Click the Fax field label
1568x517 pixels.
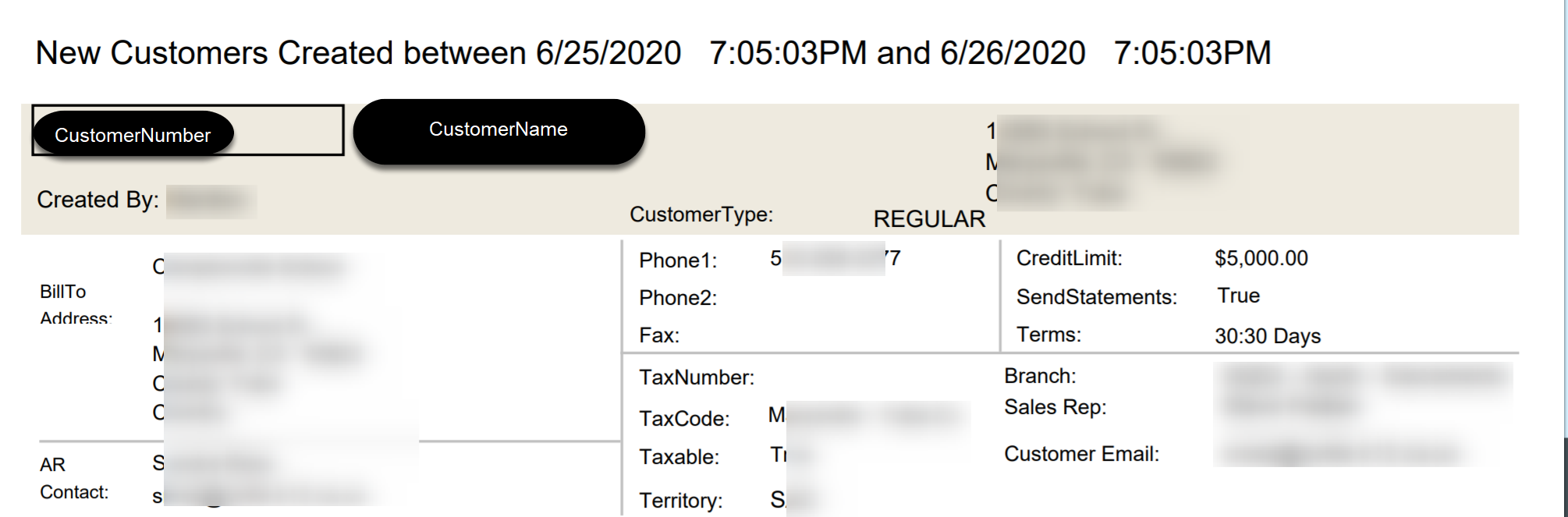pos(659,335)
